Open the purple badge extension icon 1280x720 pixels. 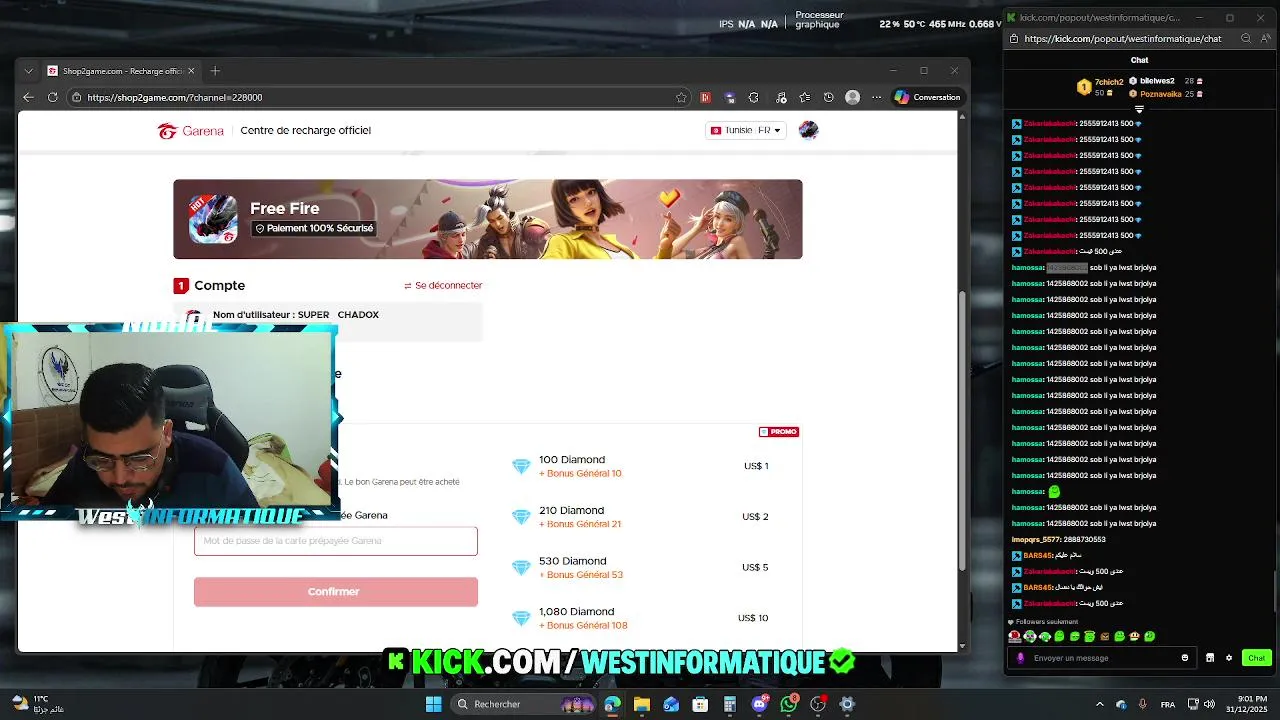pyautogui.click(x=729, y=97)
